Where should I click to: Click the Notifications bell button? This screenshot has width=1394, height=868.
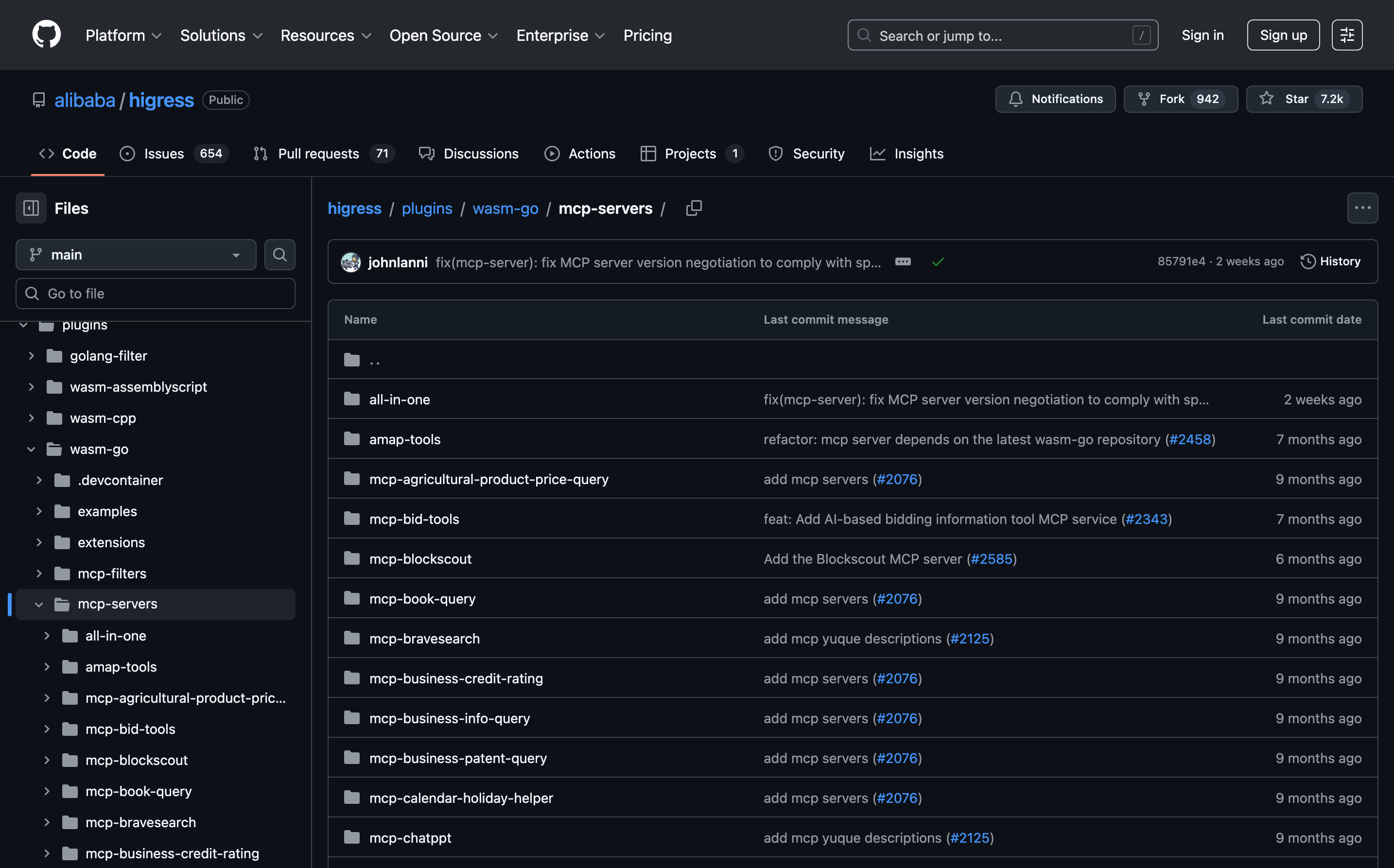[x=1055, y=99]
